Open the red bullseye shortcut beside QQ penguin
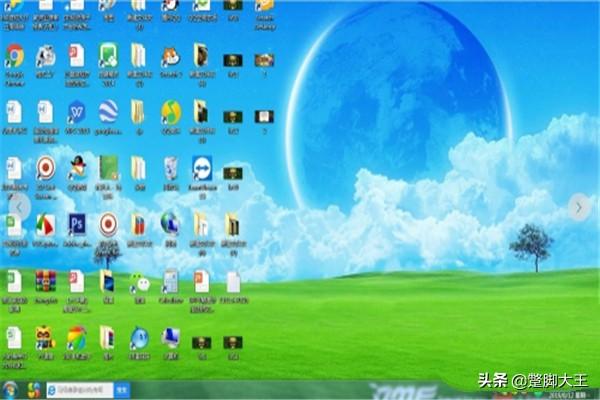600x400 pixels. [x=46, y=168]
